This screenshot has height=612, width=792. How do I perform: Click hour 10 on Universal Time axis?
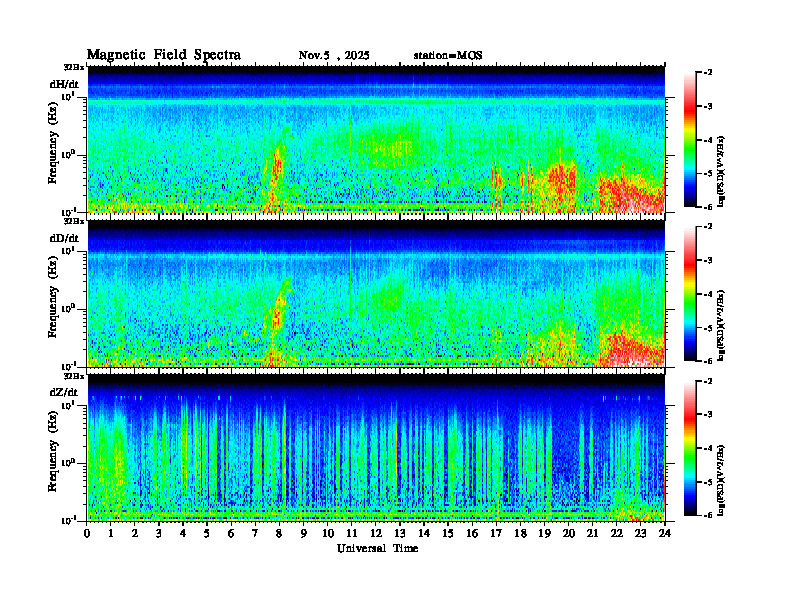coord(328,533)
